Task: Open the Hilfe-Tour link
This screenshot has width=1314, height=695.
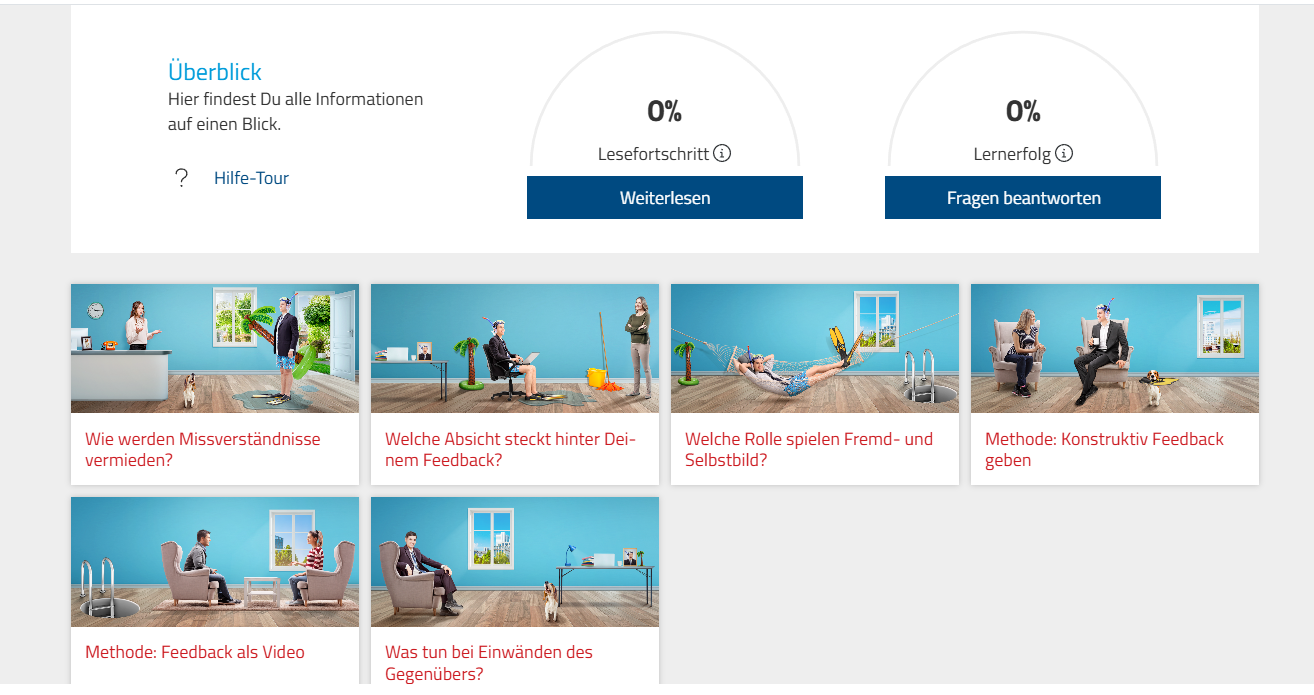Action: 251,178
